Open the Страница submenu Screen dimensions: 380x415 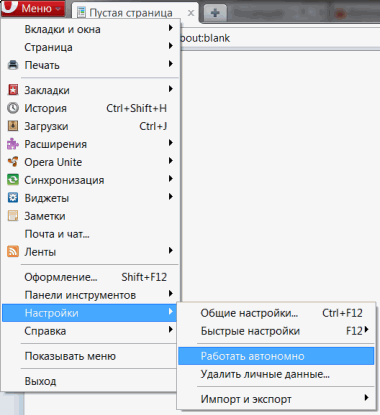(x=91, y=47)
